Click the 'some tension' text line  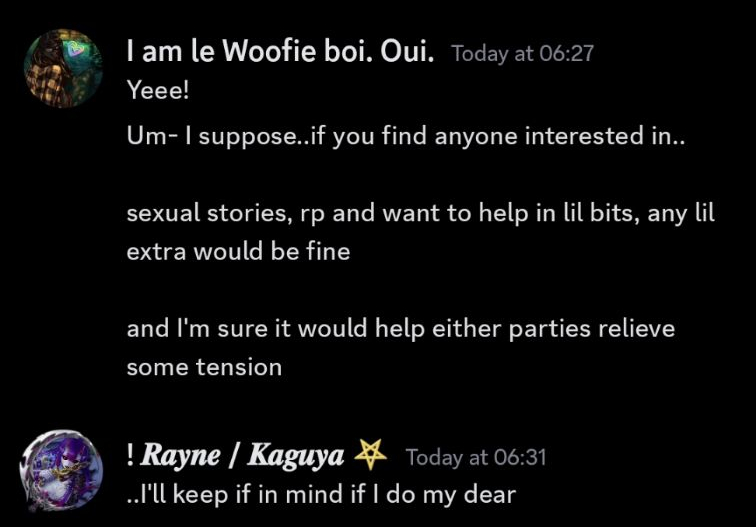coord(204,367)
